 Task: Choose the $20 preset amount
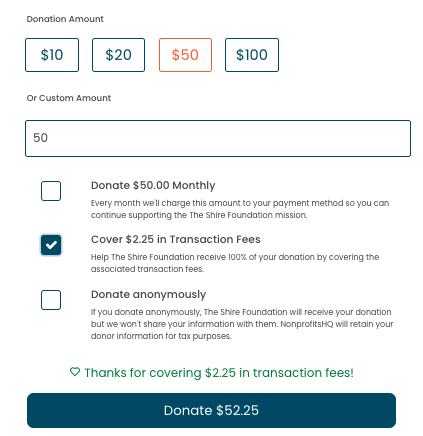click(118, 55)
